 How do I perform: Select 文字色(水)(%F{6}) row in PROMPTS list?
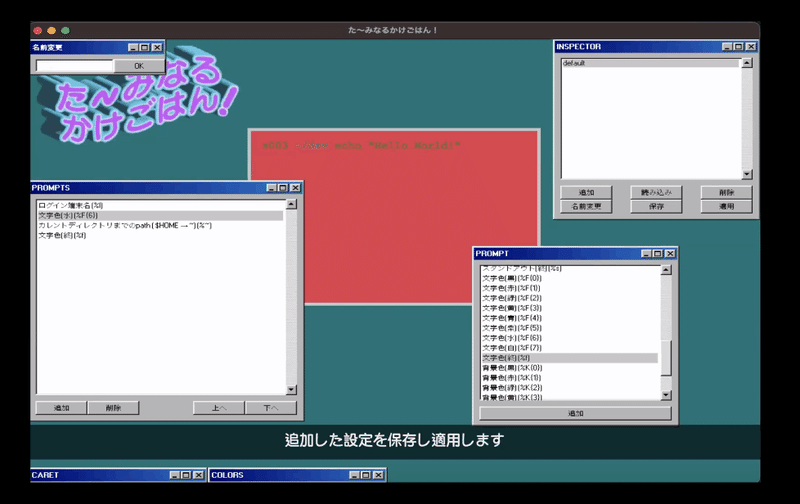pyautogui.click(x=160, y=215)
